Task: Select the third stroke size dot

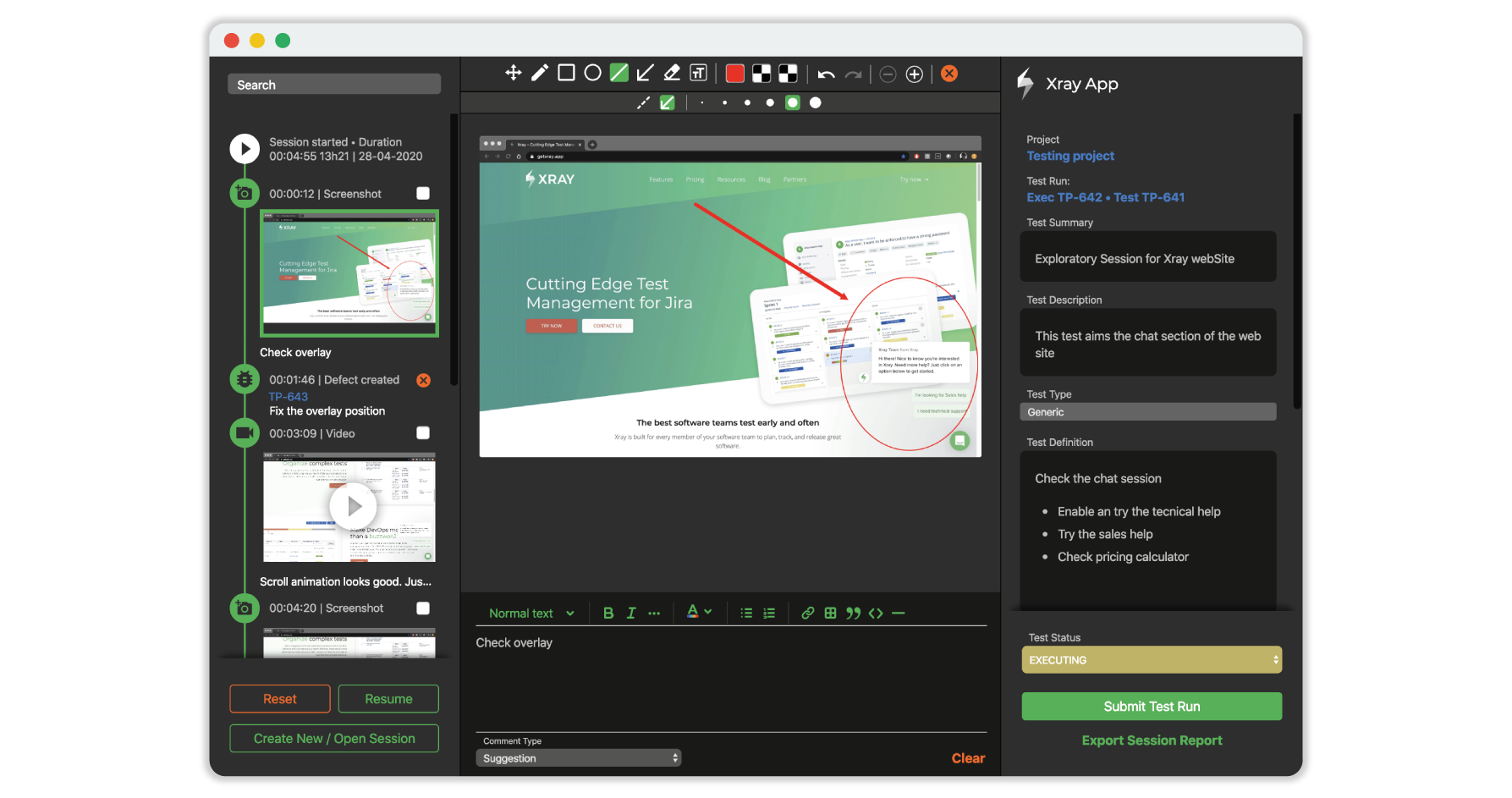Action: [x=747, y=102]
